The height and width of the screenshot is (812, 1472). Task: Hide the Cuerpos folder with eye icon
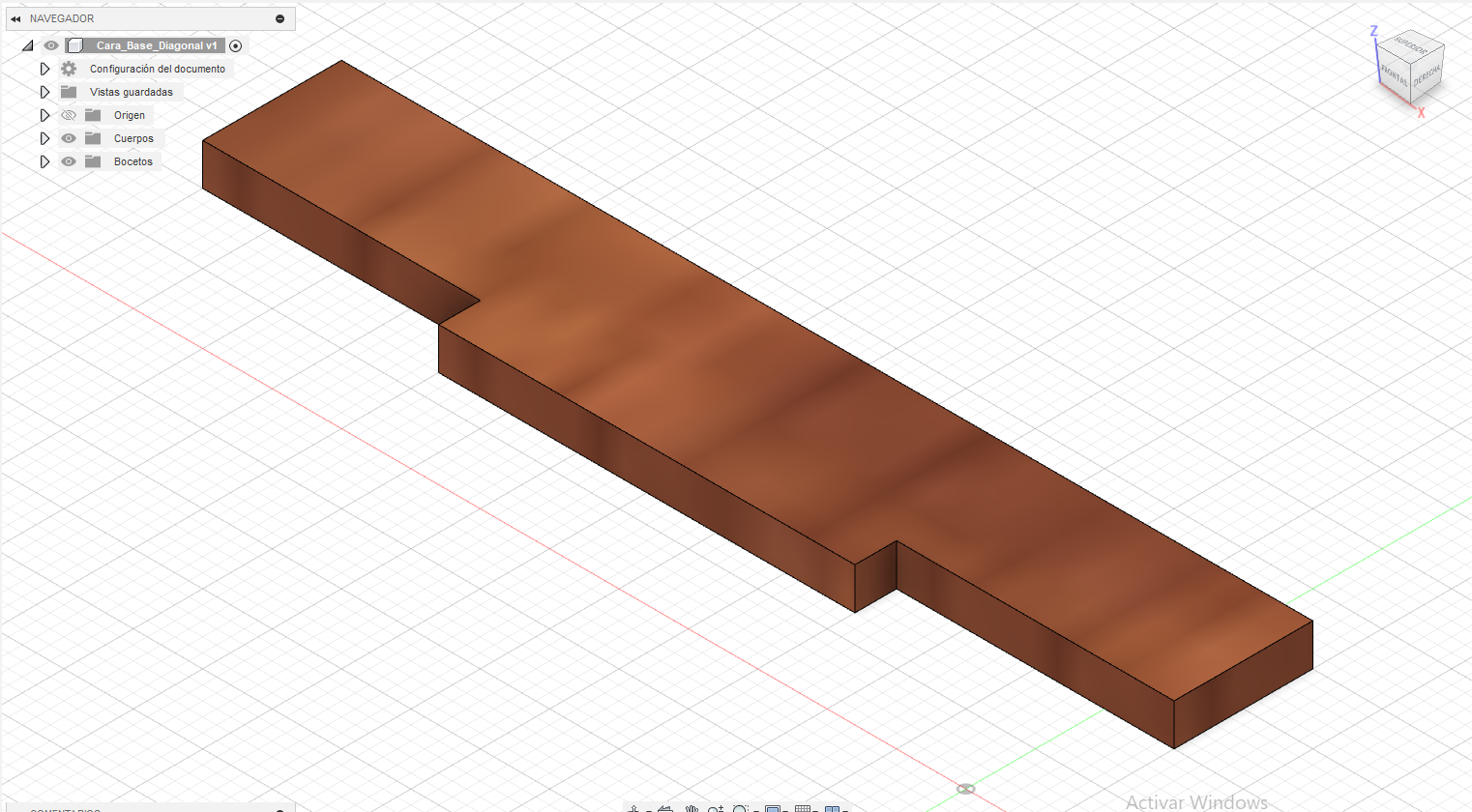coord(69,138)
